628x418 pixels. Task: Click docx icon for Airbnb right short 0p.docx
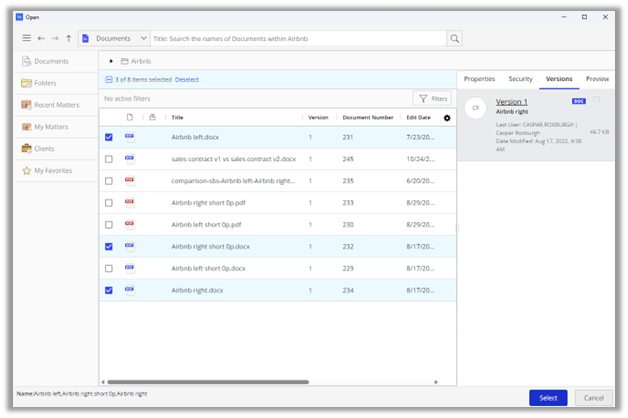pos(129,246)
